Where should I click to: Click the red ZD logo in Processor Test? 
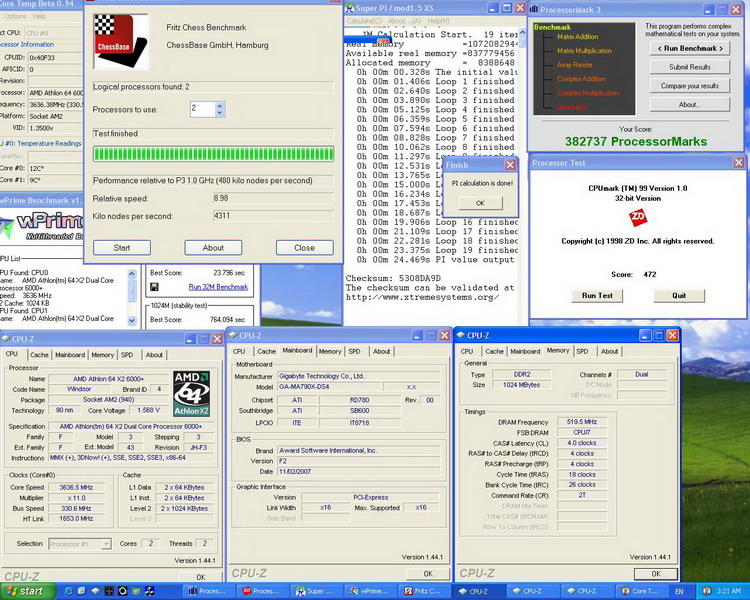[x=638, y=217]
